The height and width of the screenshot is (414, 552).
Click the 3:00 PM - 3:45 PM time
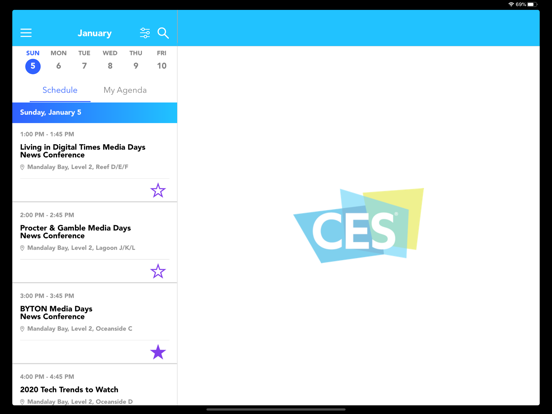pyautogui.click(x=47, y=296)
